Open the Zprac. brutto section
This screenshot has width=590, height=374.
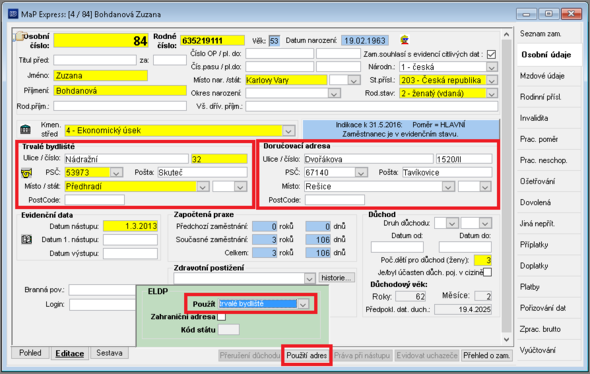(x=540, y=329)
